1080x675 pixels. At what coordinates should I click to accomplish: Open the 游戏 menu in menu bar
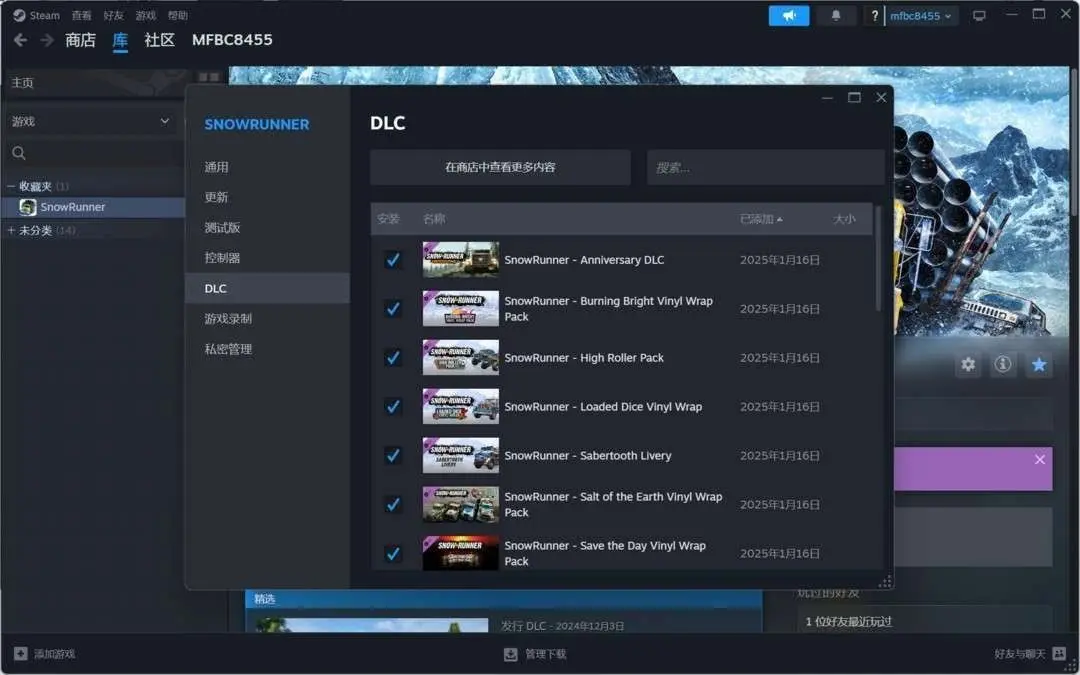(145, 15)
